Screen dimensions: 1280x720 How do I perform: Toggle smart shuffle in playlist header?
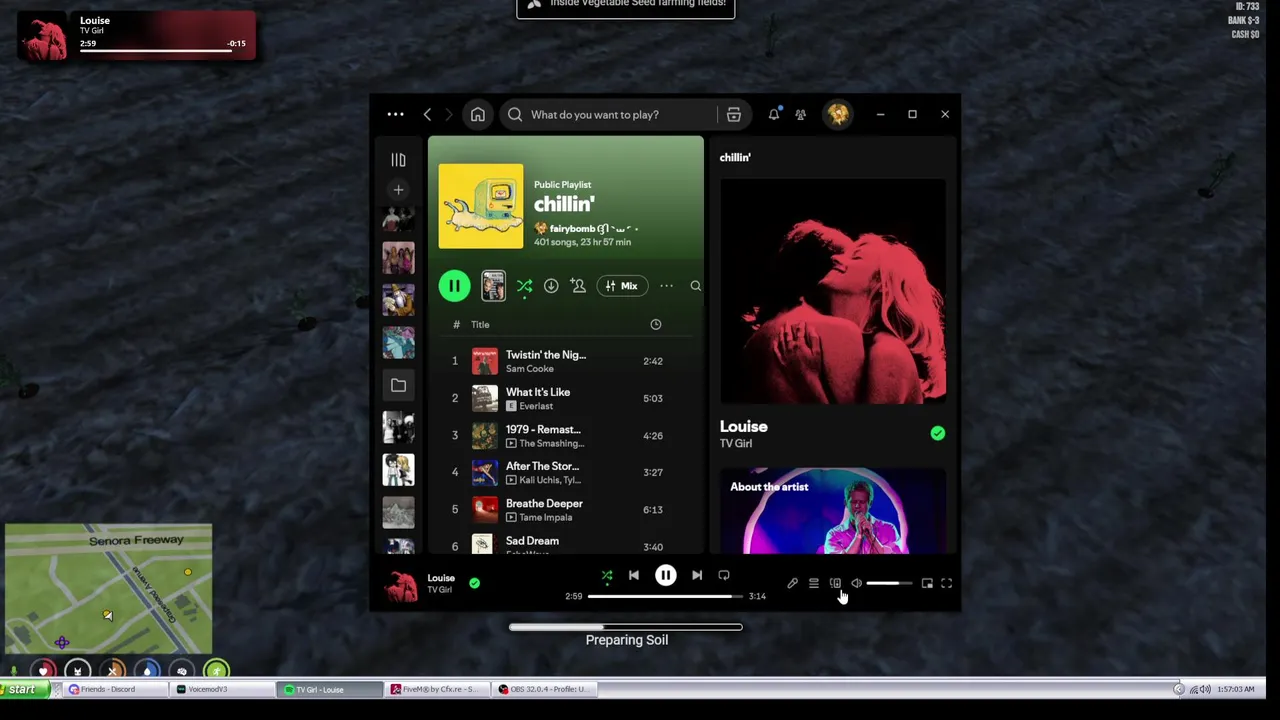click(x=524, y=286)
